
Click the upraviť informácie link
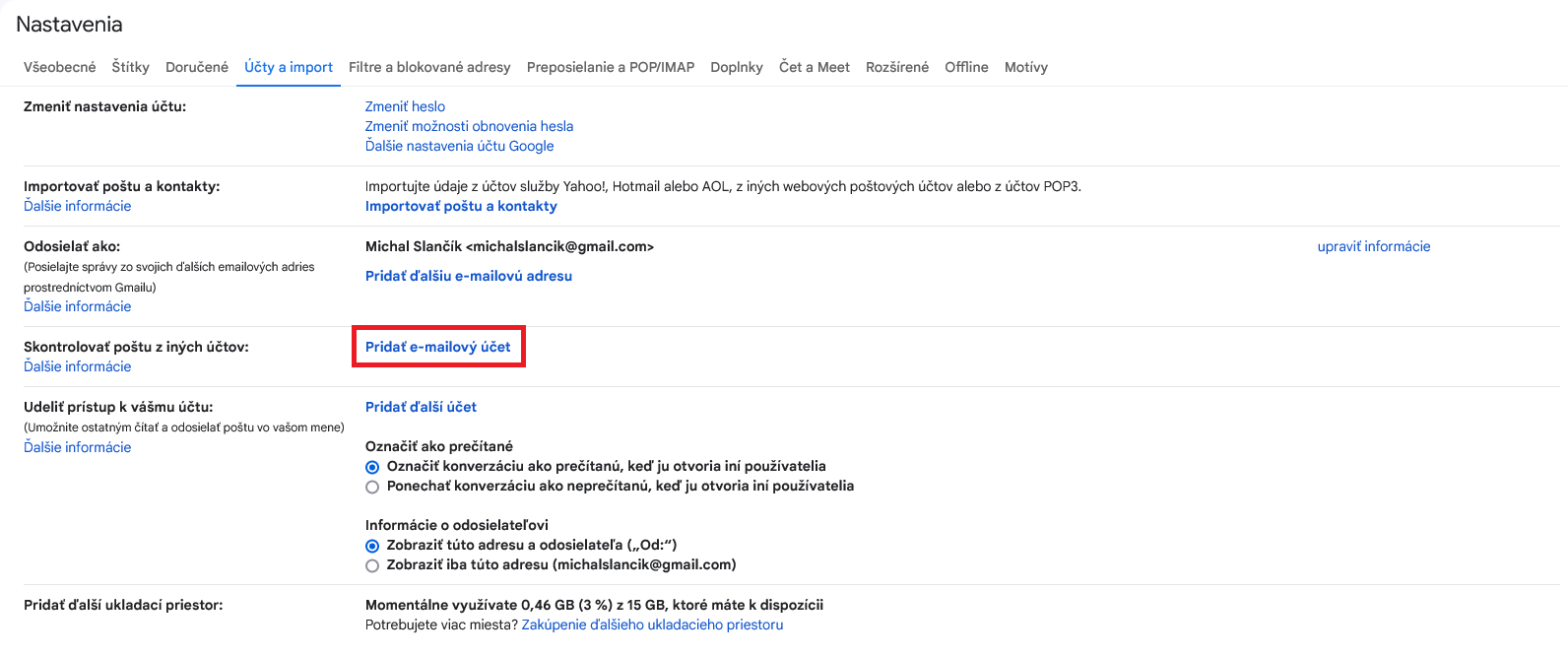1374,246
